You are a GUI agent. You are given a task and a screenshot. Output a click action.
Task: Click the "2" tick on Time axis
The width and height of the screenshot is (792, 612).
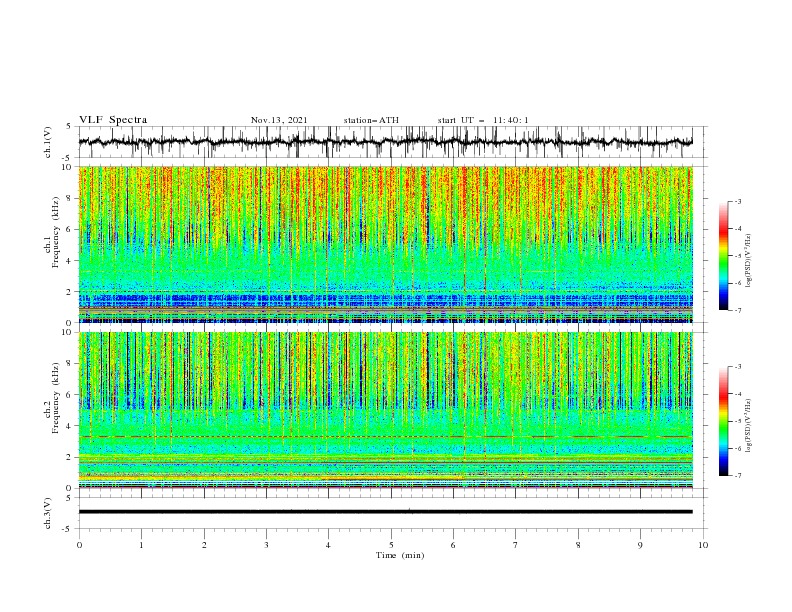click(204, 545)
